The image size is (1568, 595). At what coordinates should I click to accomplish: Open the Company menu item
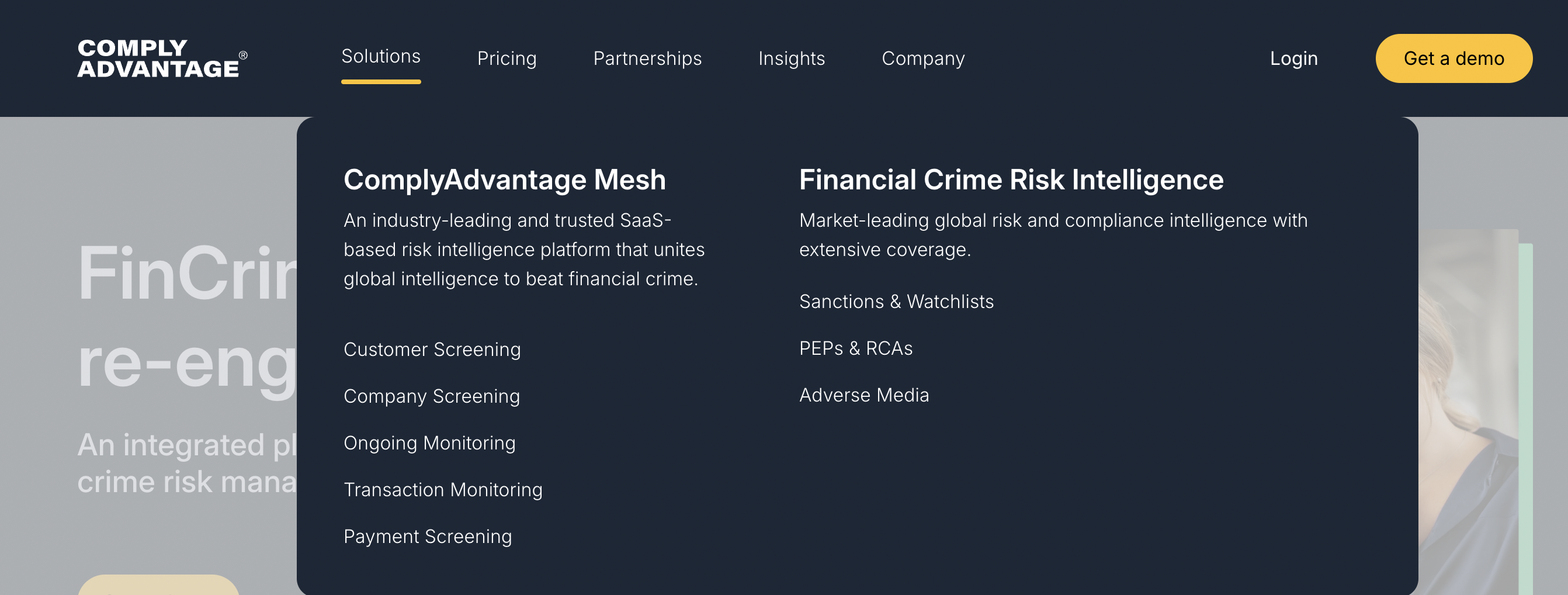tap(923, 58)
